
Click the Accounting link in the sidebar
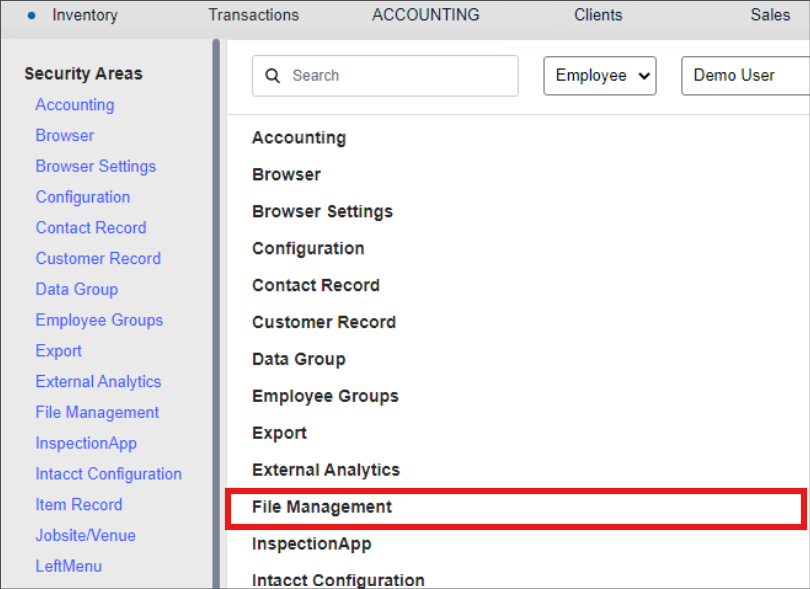75,105
